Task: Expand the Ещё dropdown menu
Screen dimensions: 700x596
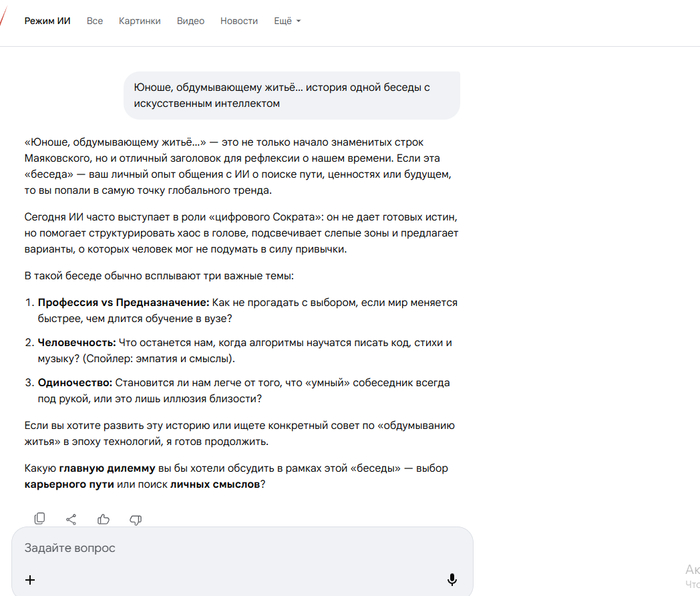Action: pyautogui.click(x=287, y=21)
